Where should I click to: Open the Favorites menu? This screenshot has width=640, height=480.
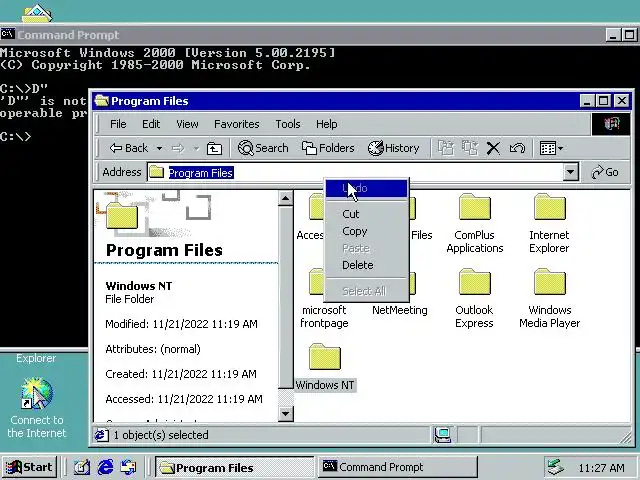(x=237, y=124)
